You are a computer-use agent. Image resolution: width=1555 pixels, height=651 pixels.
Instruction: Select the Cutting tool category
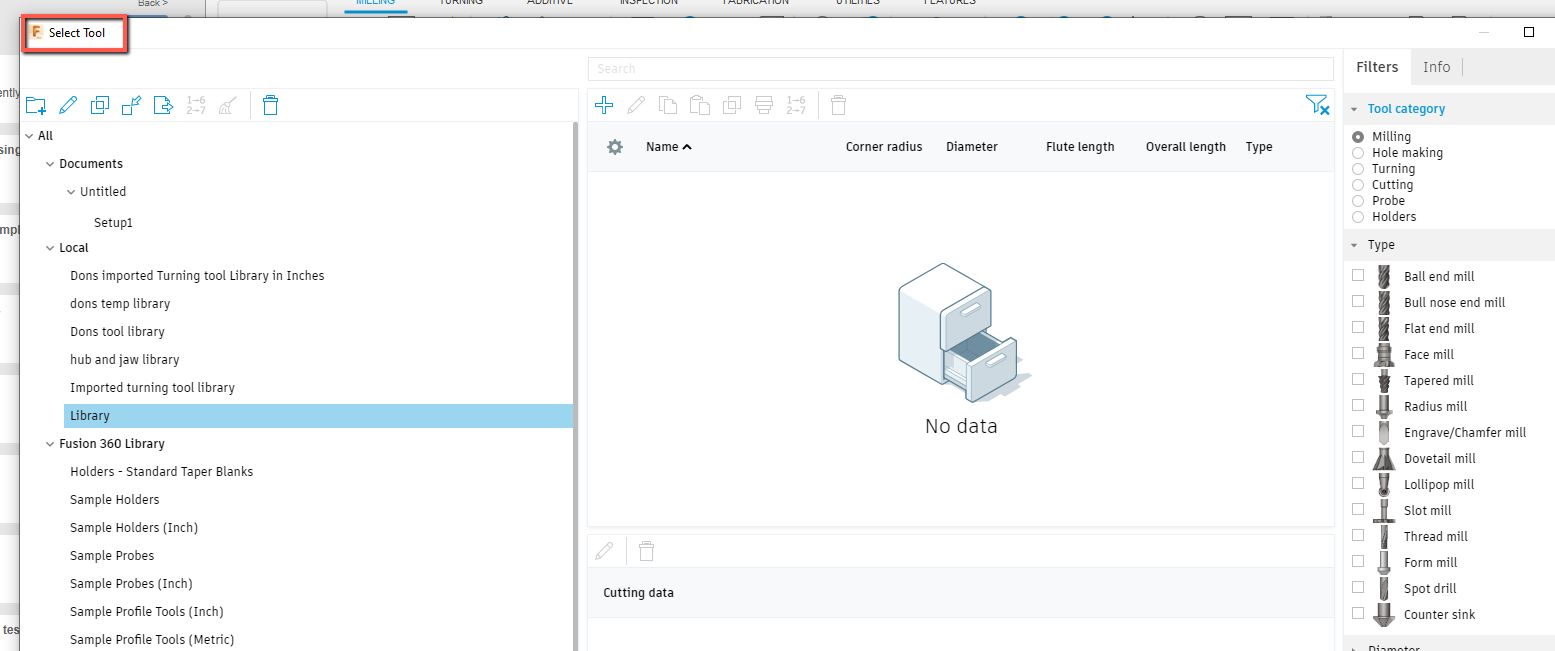point(1357,185)
